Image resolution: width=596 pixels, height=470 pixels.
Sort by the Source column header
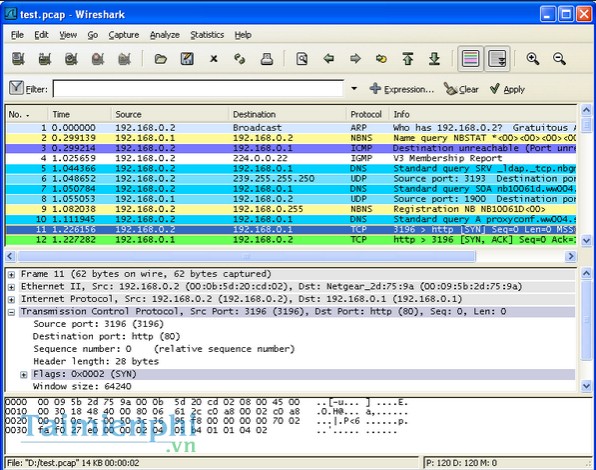(170, 114)
